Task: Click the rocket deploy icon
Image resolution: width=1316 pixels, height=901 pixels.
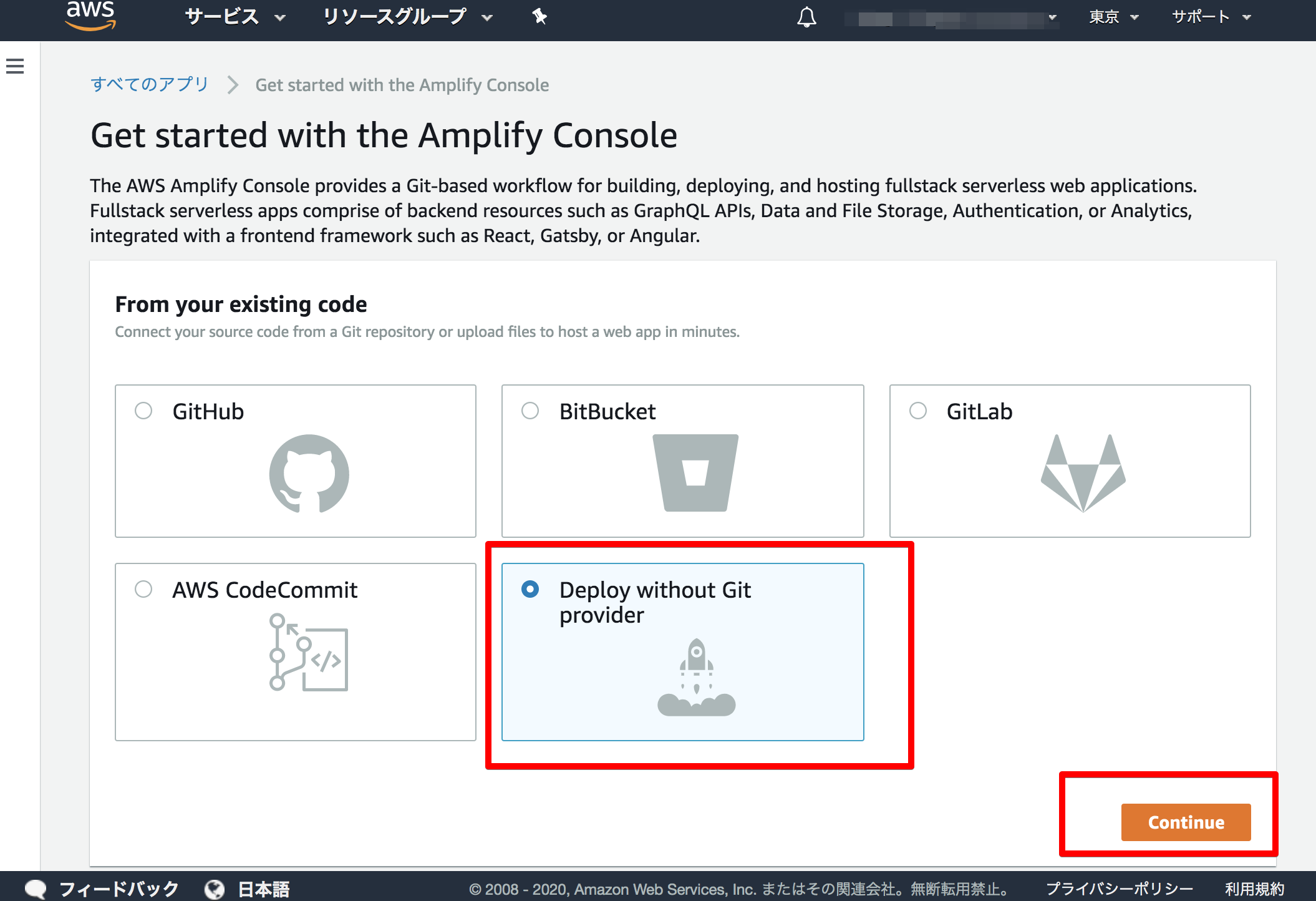Action: (x=697, y=677)
